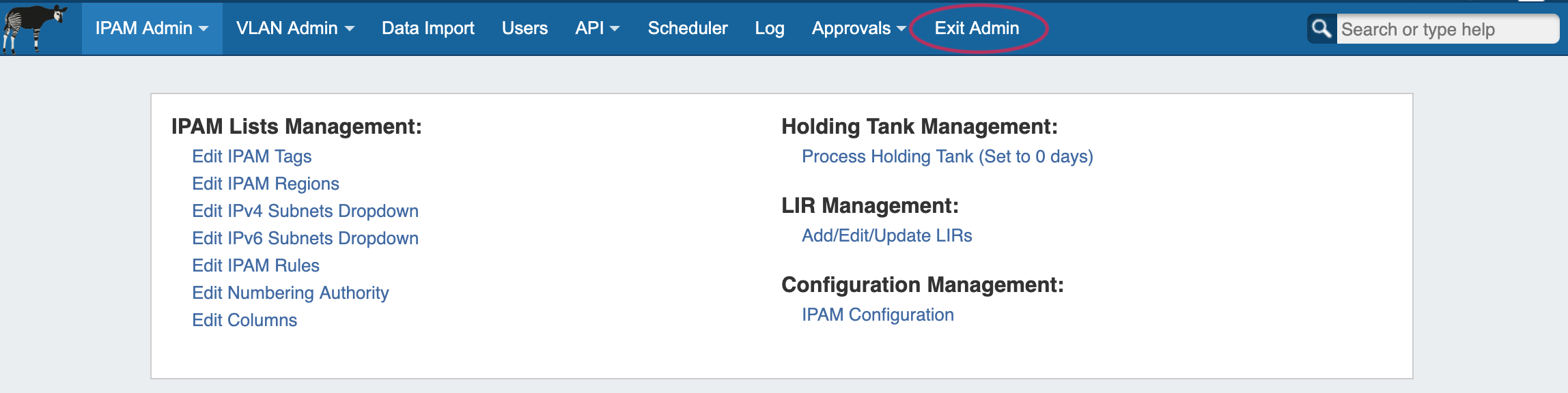
Task: Open the Approvals dropdown menu
Action: (858, 29)
